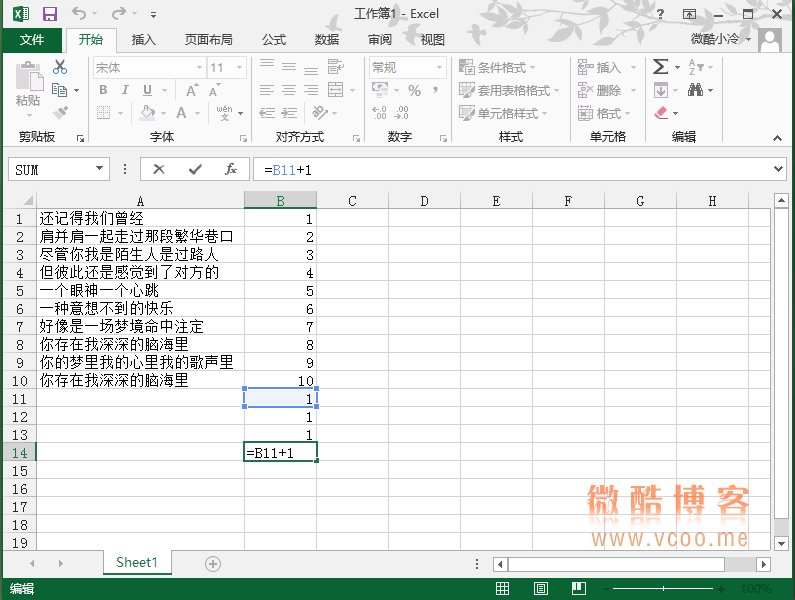The width and height of the screenshot is (795, 600).
Task: Add a new sheet with plus icon
Action: pos(212,563)
